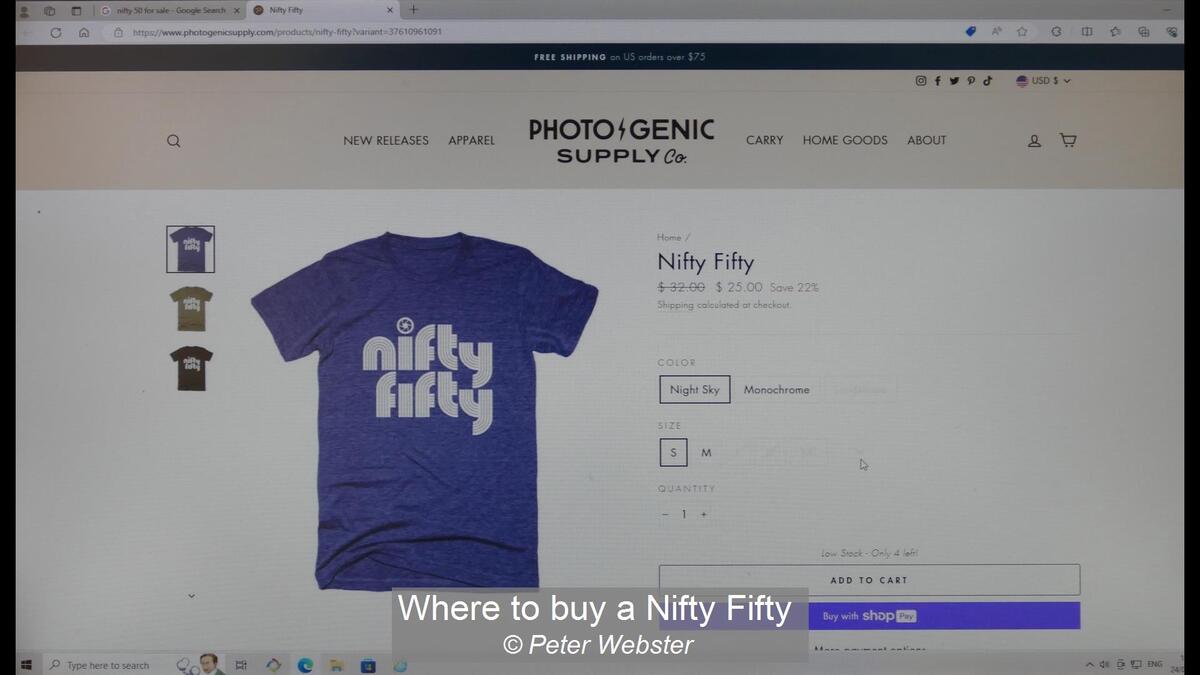Open the account login icon
This screenshot has width=1200, height=675.
point(1035,141)
